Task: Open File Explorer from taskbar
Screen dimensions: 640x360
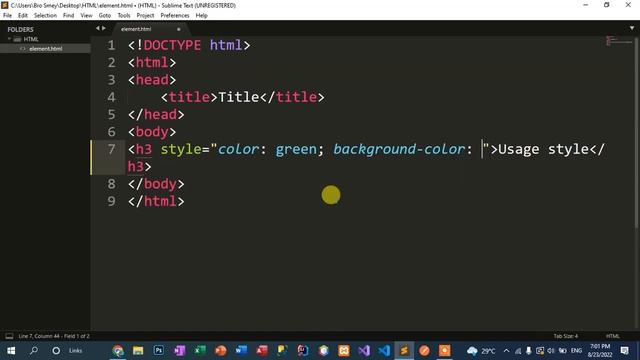Action: pos(138,351)
